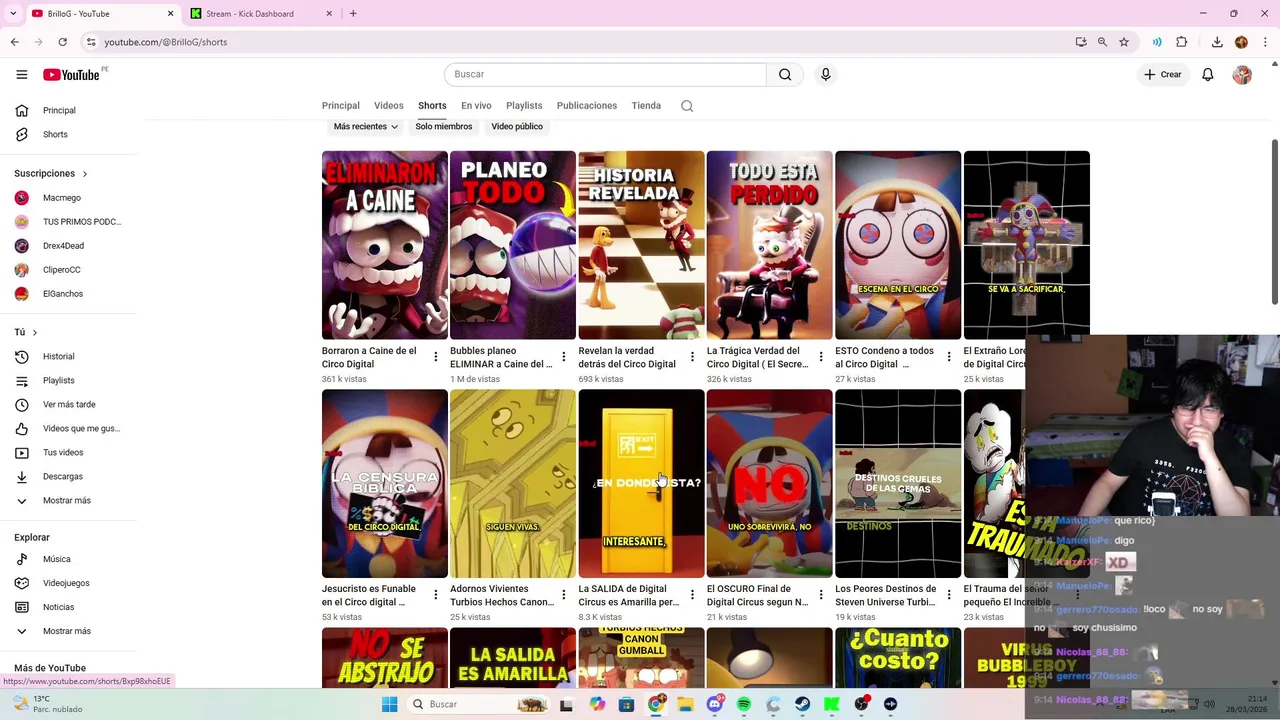Screen dimensions: 1280x720
Task: Open 'Ver más tarde' in sidebar
Action: click(68, 404)
